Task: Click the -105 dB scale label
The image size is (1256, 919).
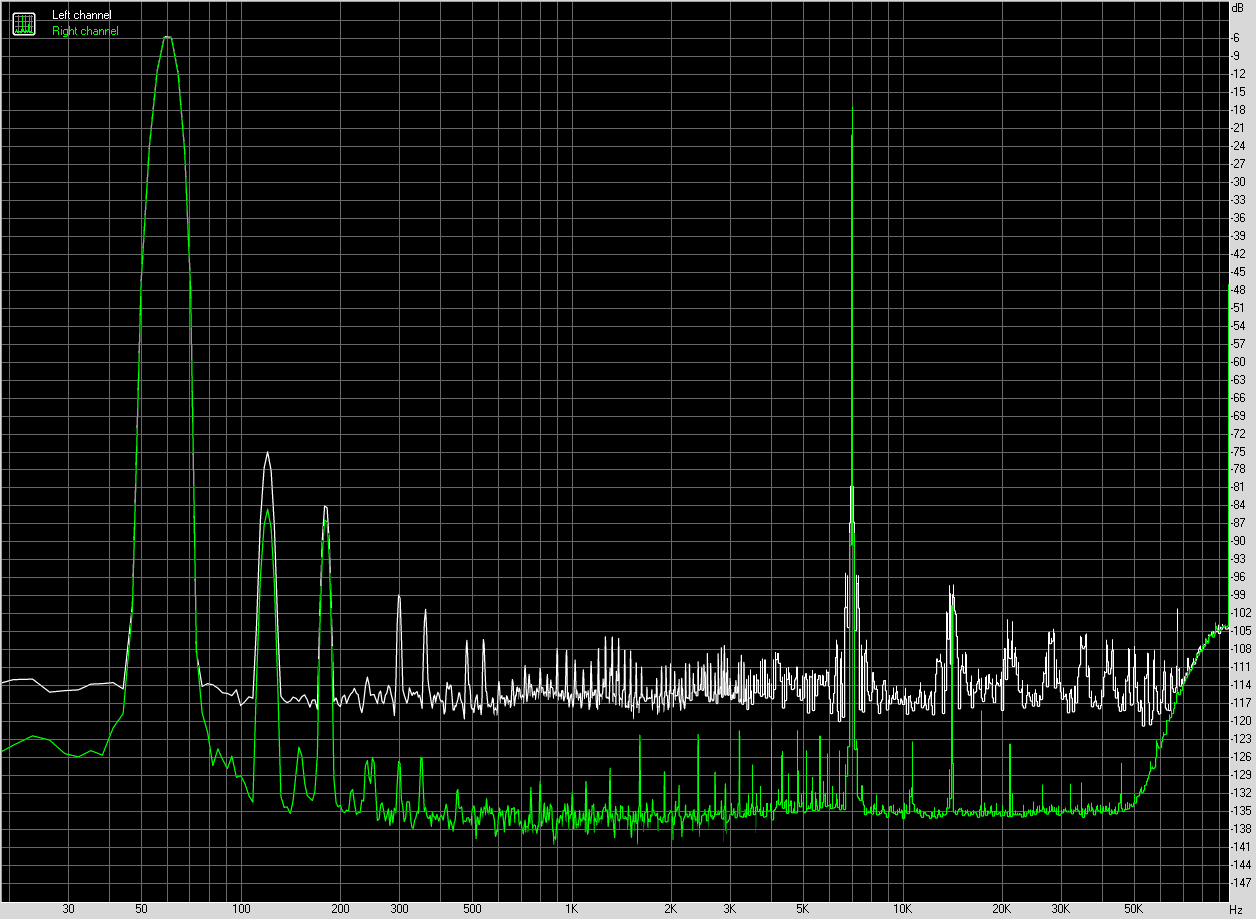Action: pyautogui.click(x=1241, y=631)
